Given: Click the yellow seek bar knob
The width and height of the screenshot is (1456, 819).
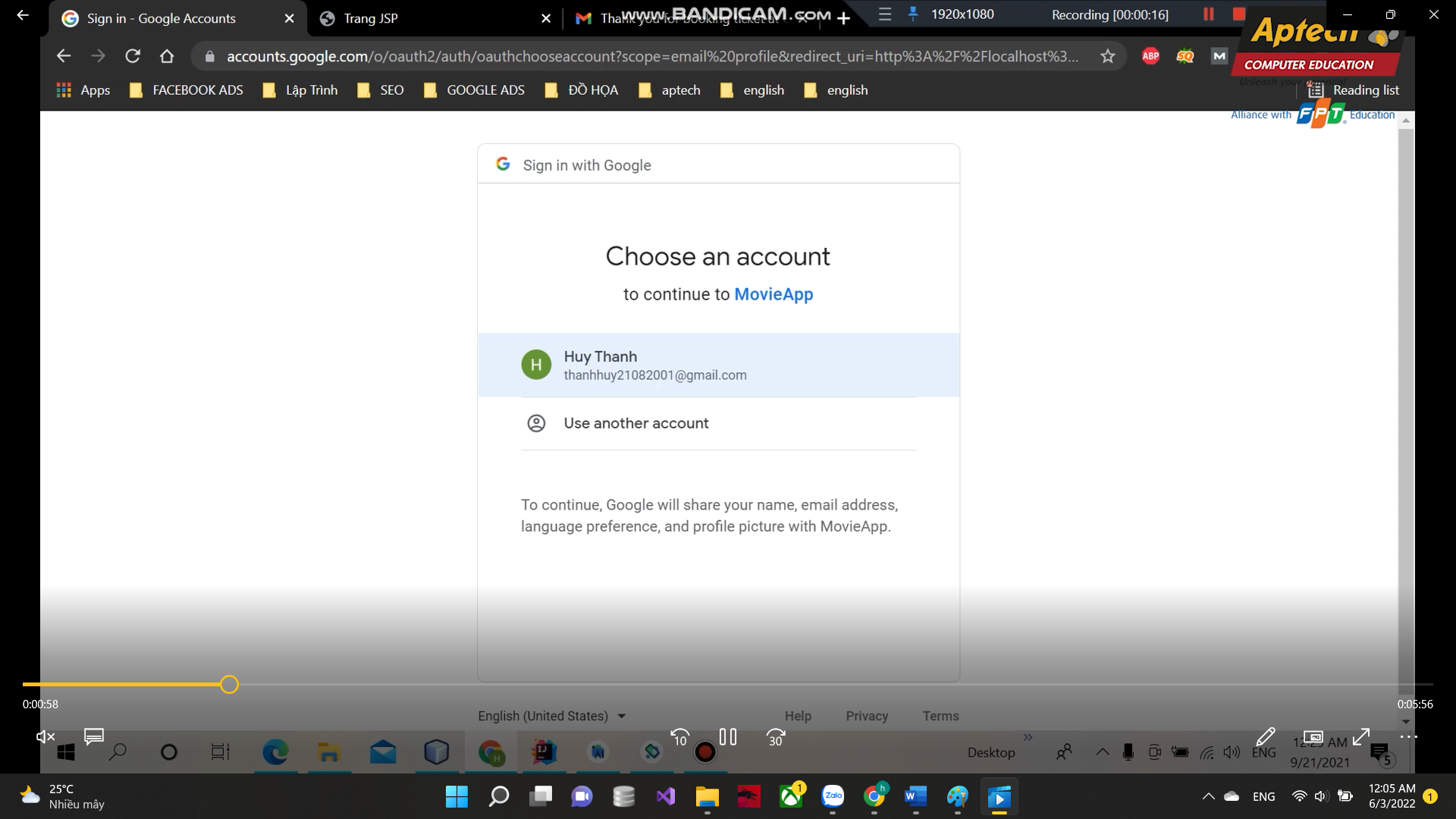Looking at the screenshot, I should point(229,685).
